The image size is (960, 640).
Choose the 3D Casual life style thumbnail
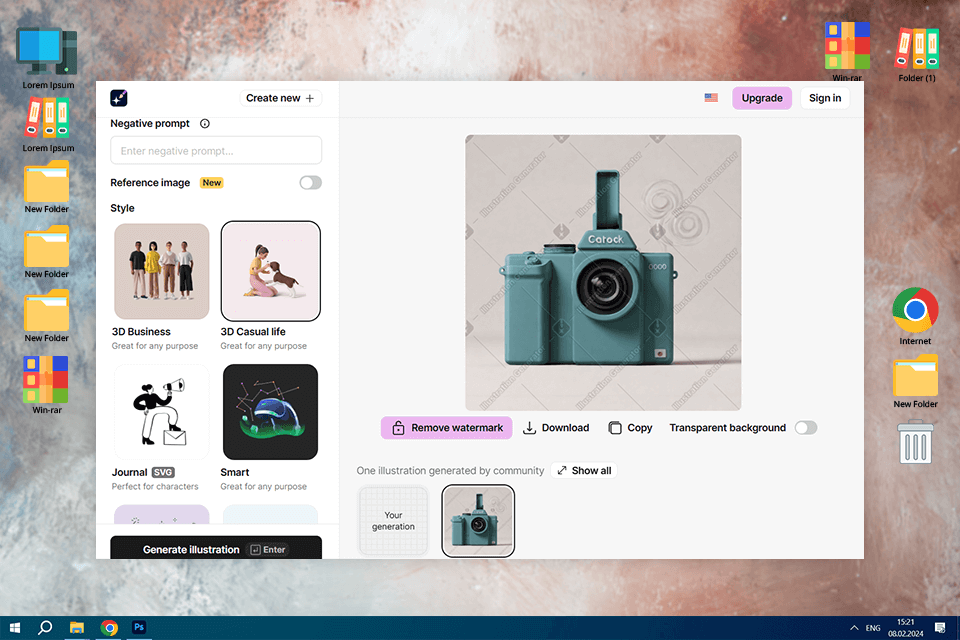click(271, 271)
